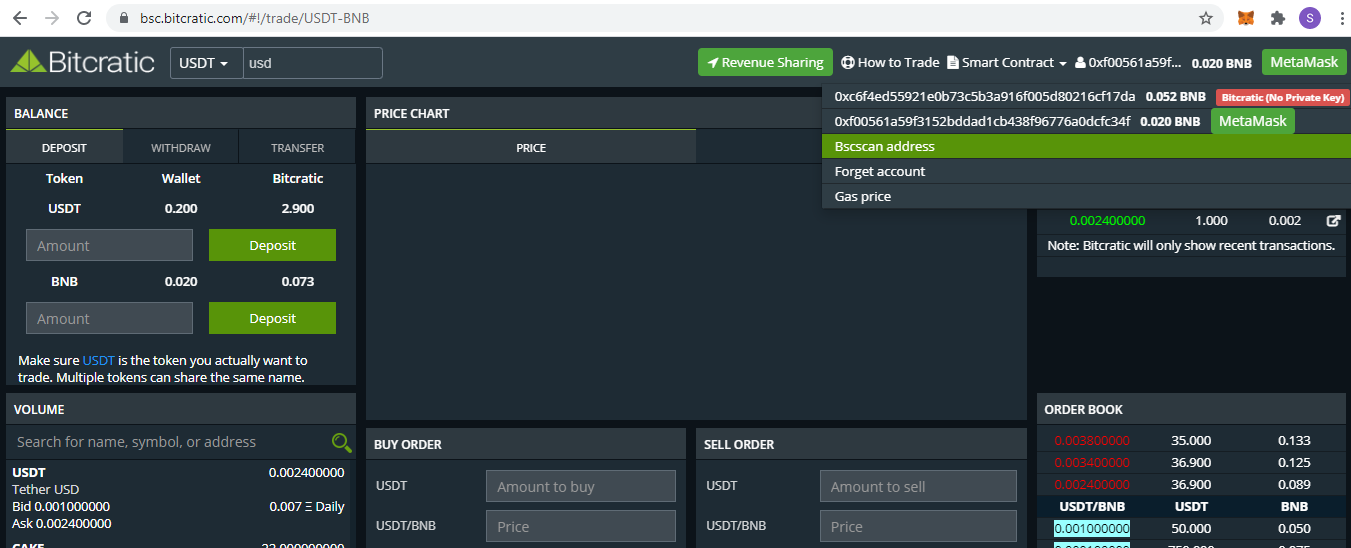Open the browser extensions puzzle icon

coord(1277,18)
